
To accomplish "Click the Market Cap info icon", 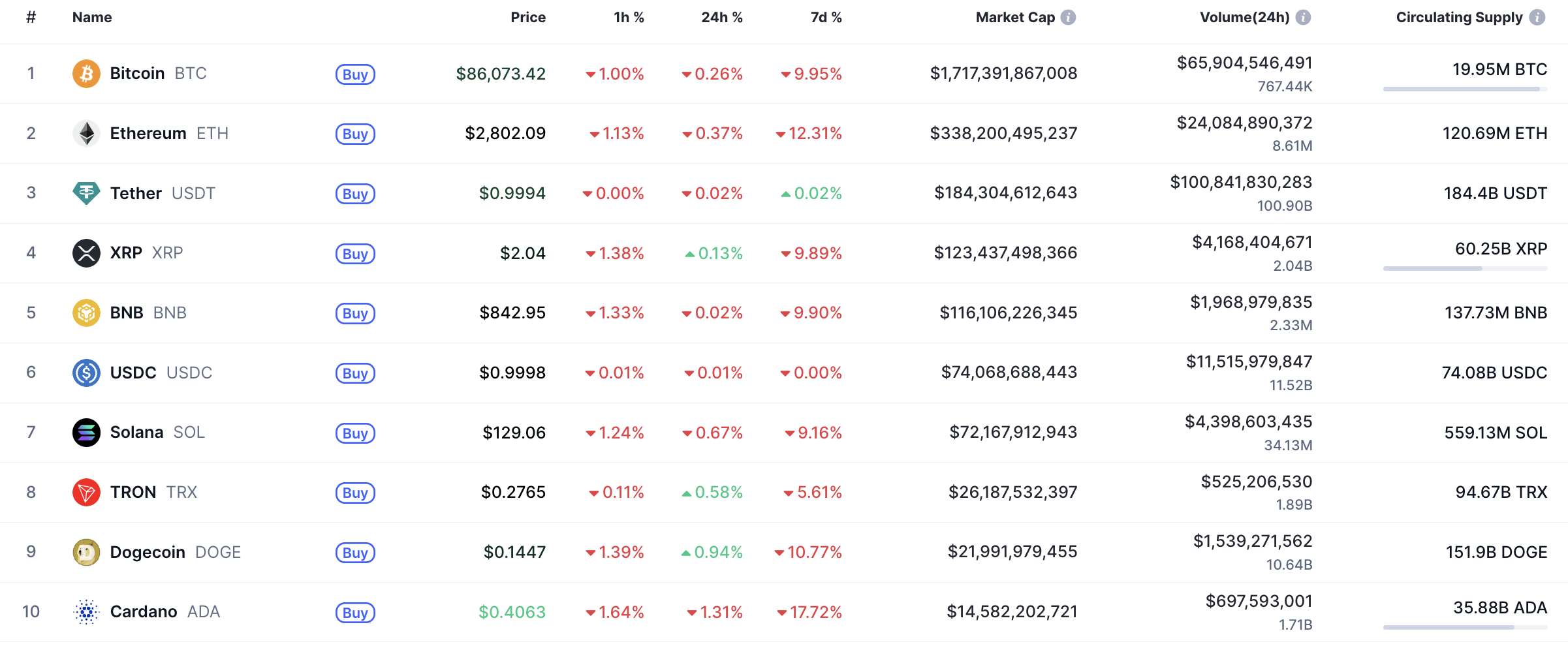I will point(1069,18).
